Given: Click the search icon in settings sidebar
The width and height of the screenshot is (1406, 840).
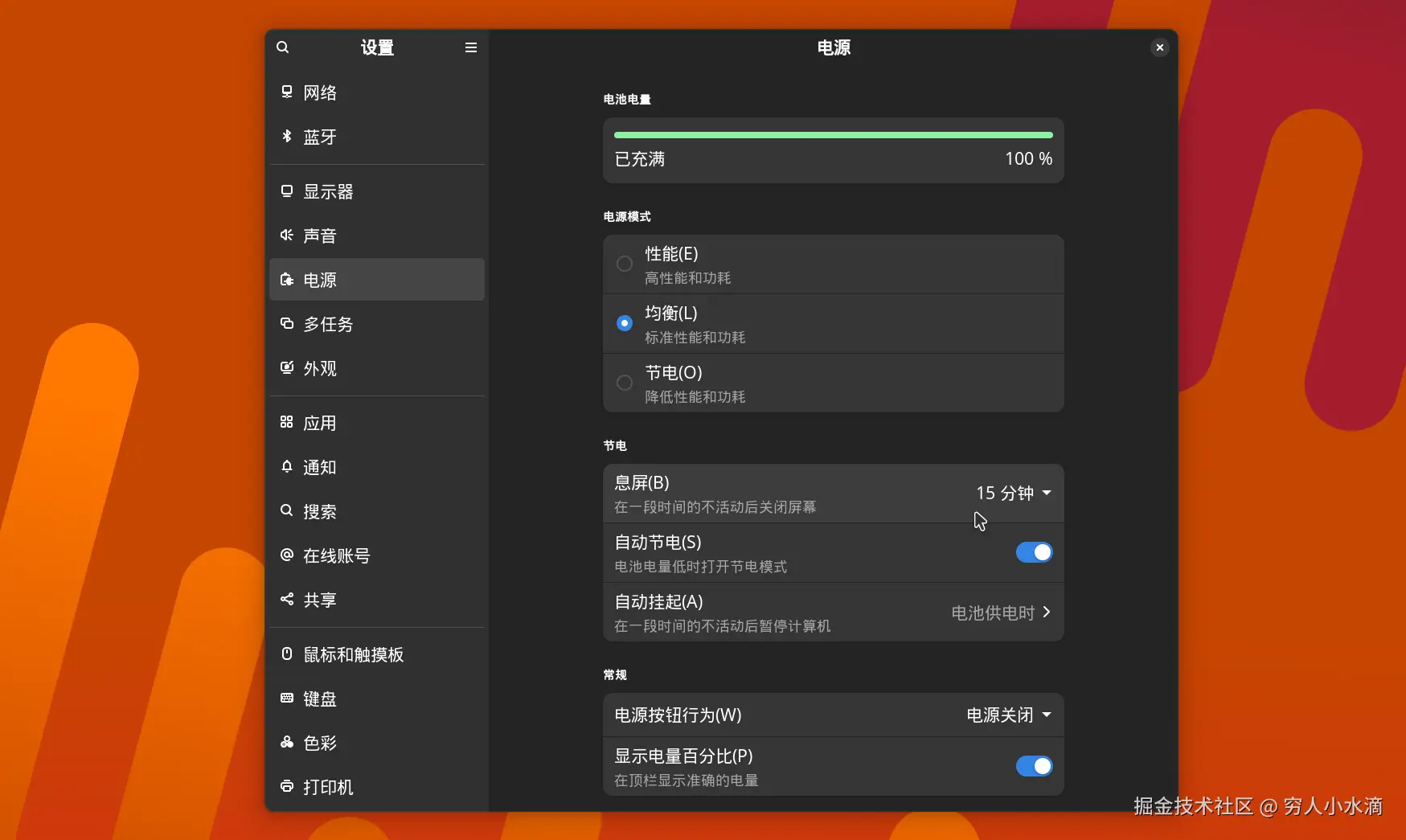Looking at the screenshot, I should pos(283,47).
